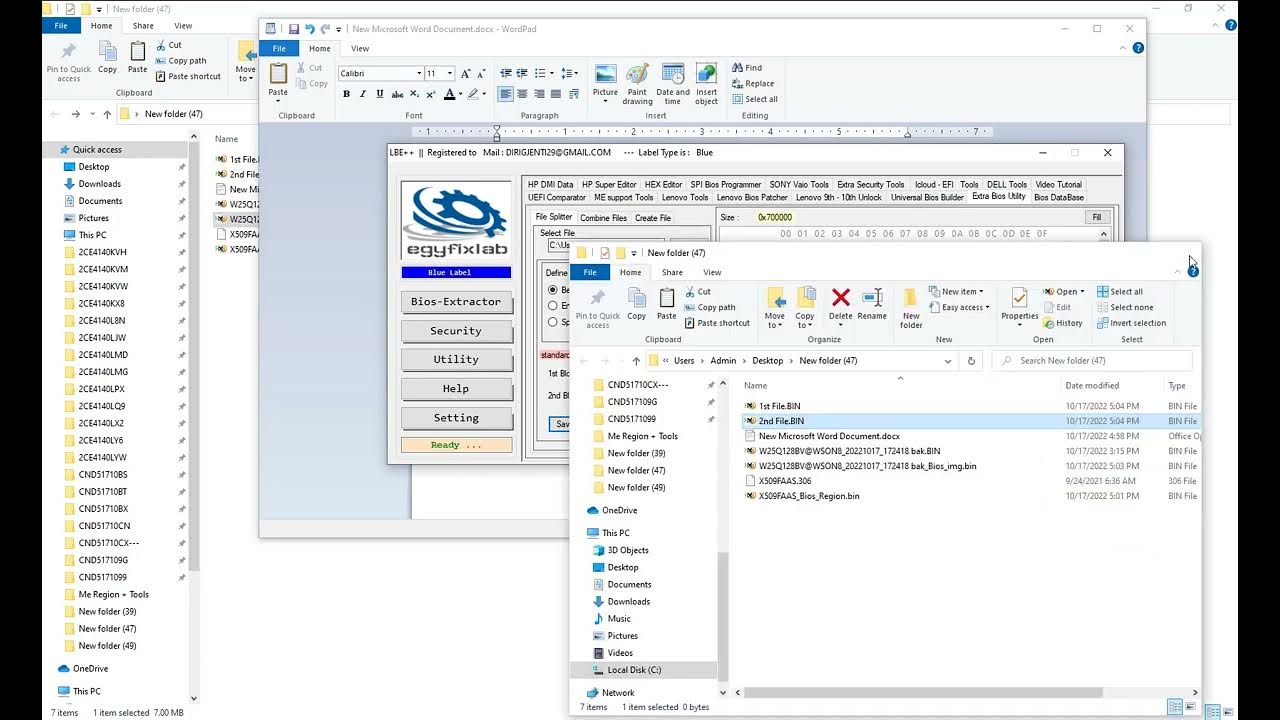The height and width of the screenshot is (720, 1280).
Task: Toggle Italic in WordPad Font group
Action: (363, 94)
